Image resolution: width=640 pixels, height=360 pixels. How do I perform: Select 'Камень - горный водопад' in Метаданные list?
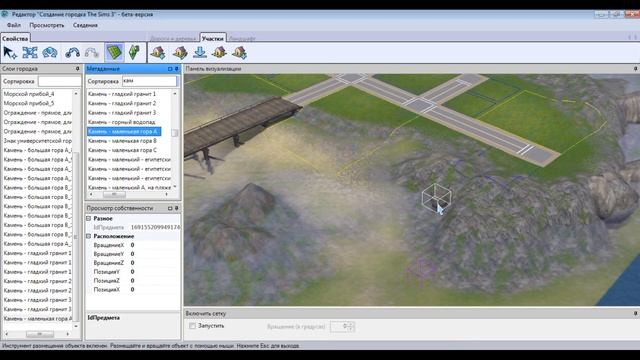(x=122, y=122)
